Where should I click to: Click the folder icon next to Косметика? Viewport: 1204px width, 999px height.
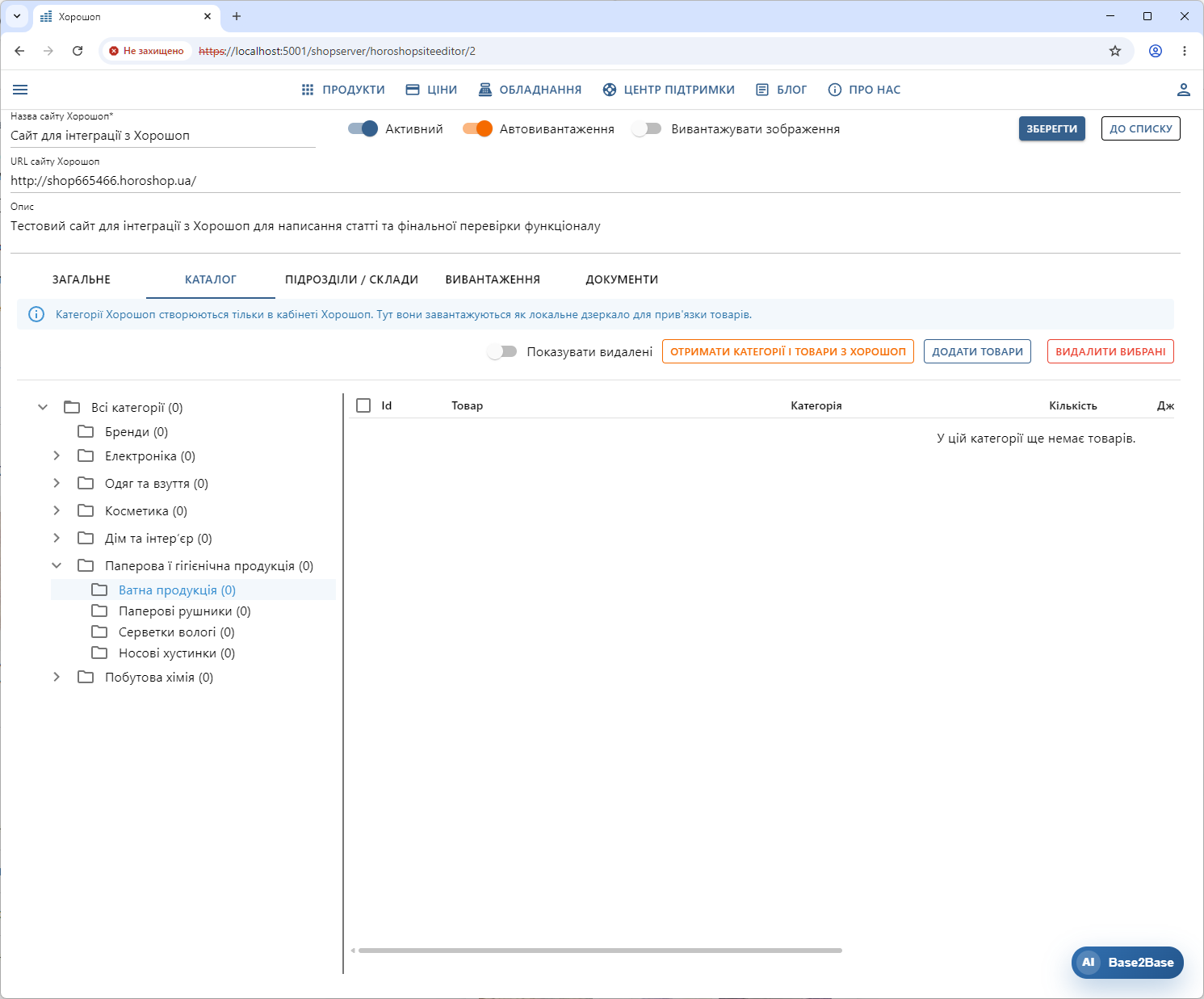(86, 510)
